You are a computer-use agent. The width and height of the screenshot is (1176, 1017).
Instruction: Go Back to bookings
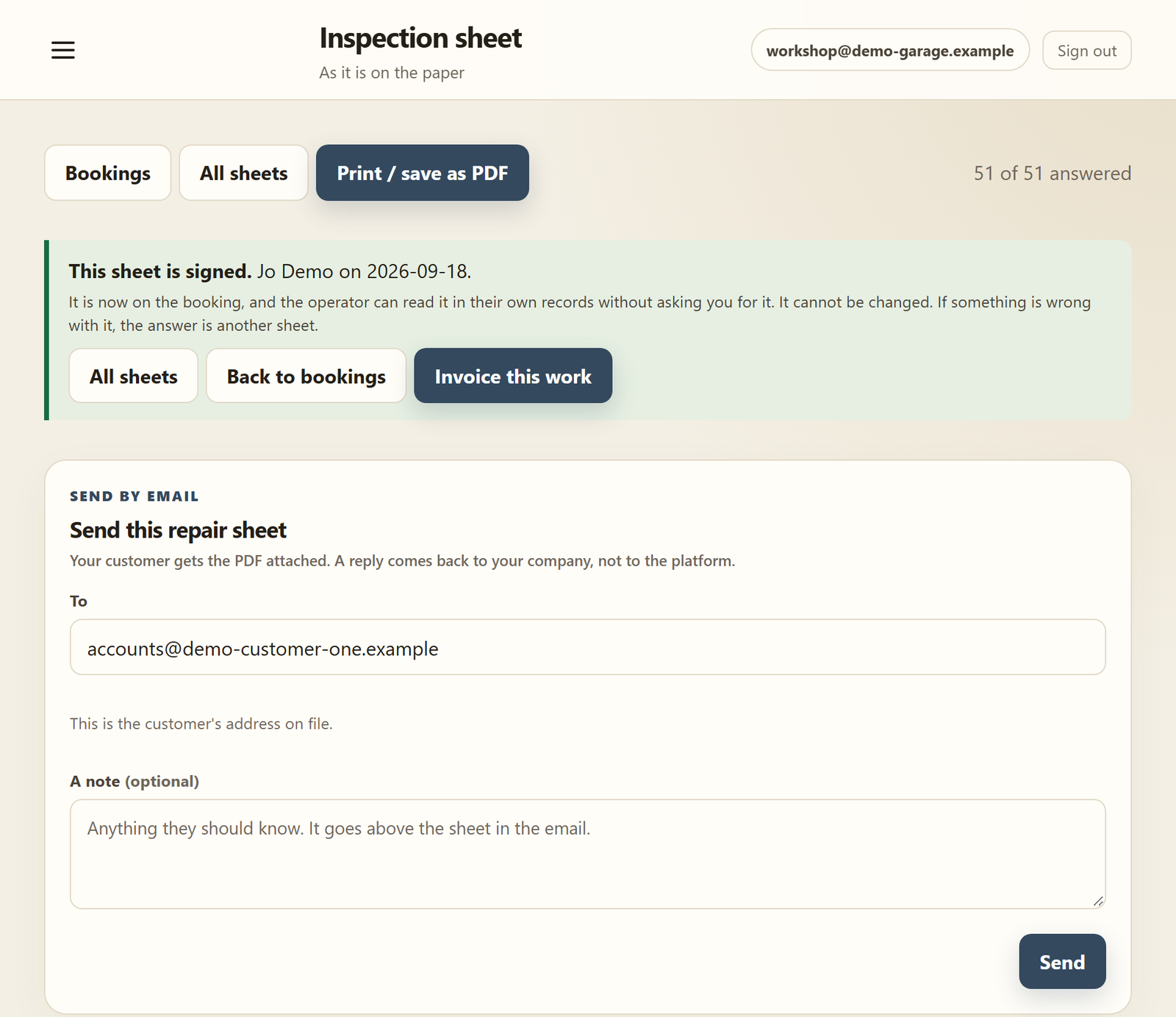(x=306, y=376)
